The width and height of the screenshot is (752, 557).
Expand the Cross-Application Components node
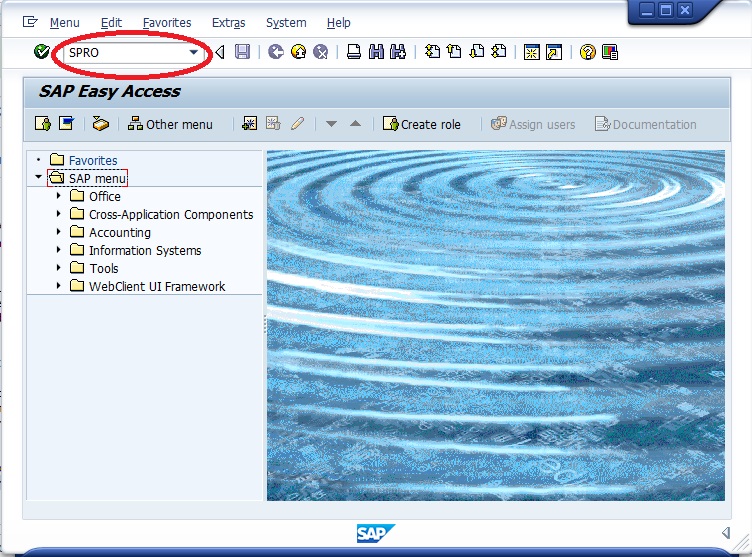pyautogui.click(x=59, y=213)
